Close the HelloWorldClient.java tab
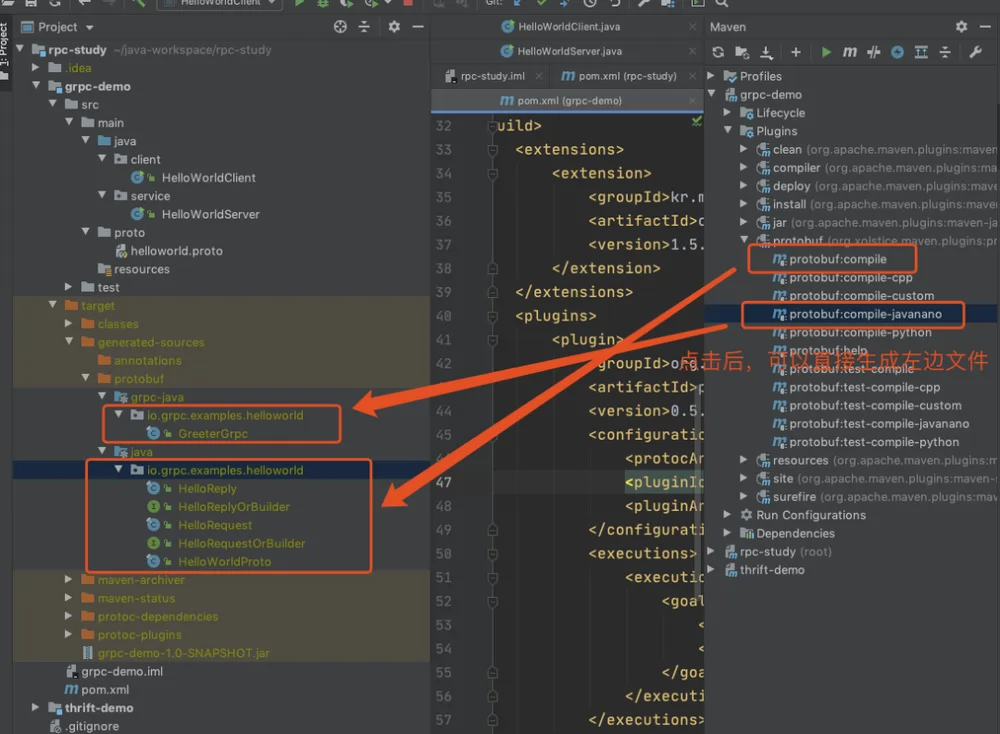 click(x=693, y=27)
